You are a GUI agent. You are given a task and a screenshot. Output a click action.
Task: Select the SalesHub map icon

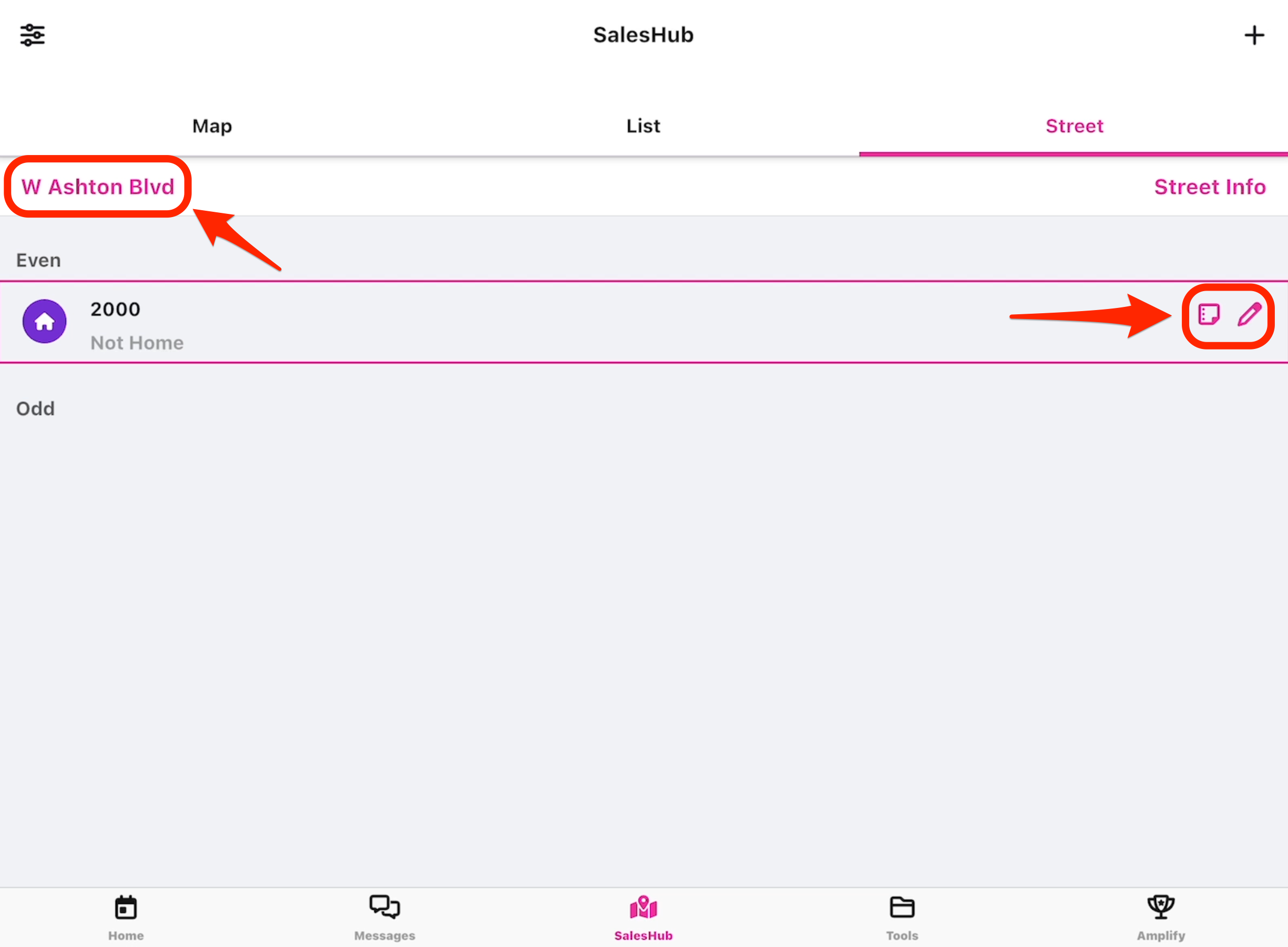click(x=643, y=907)
